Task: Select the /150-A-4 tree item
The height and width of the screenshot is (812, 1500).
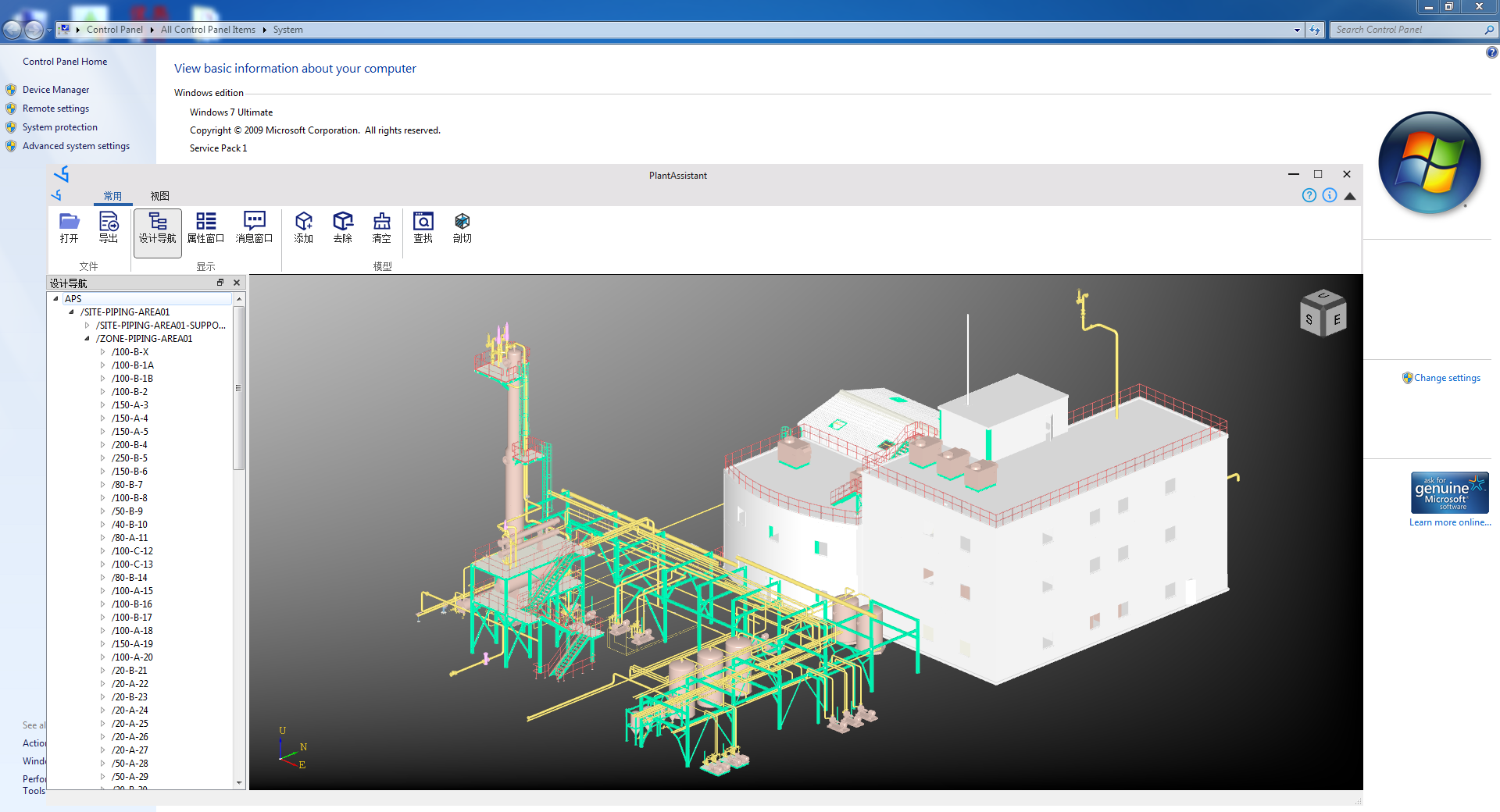Action: tap(130, 418)
